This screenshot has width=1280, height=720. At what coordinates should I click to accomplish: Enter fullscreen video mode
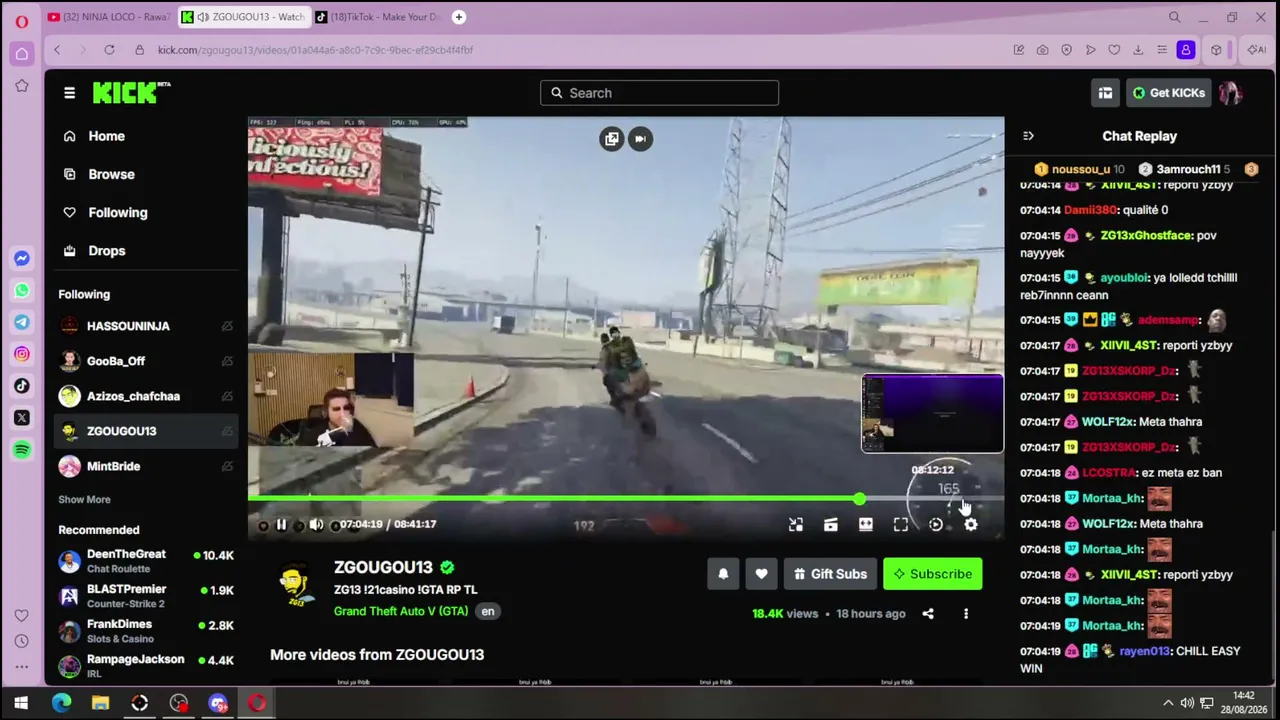tap(901, 525)
